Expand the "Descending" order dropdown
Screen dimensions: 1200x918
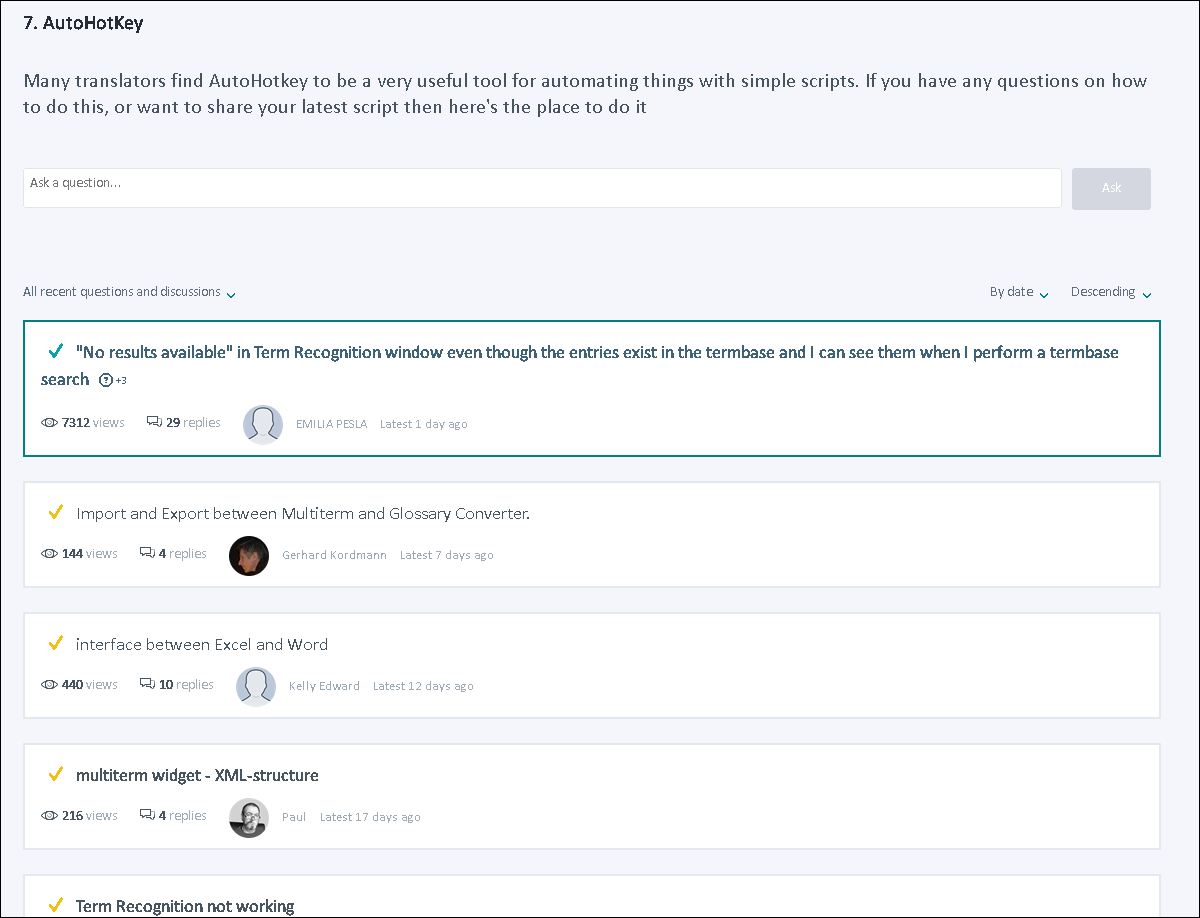1110,291
